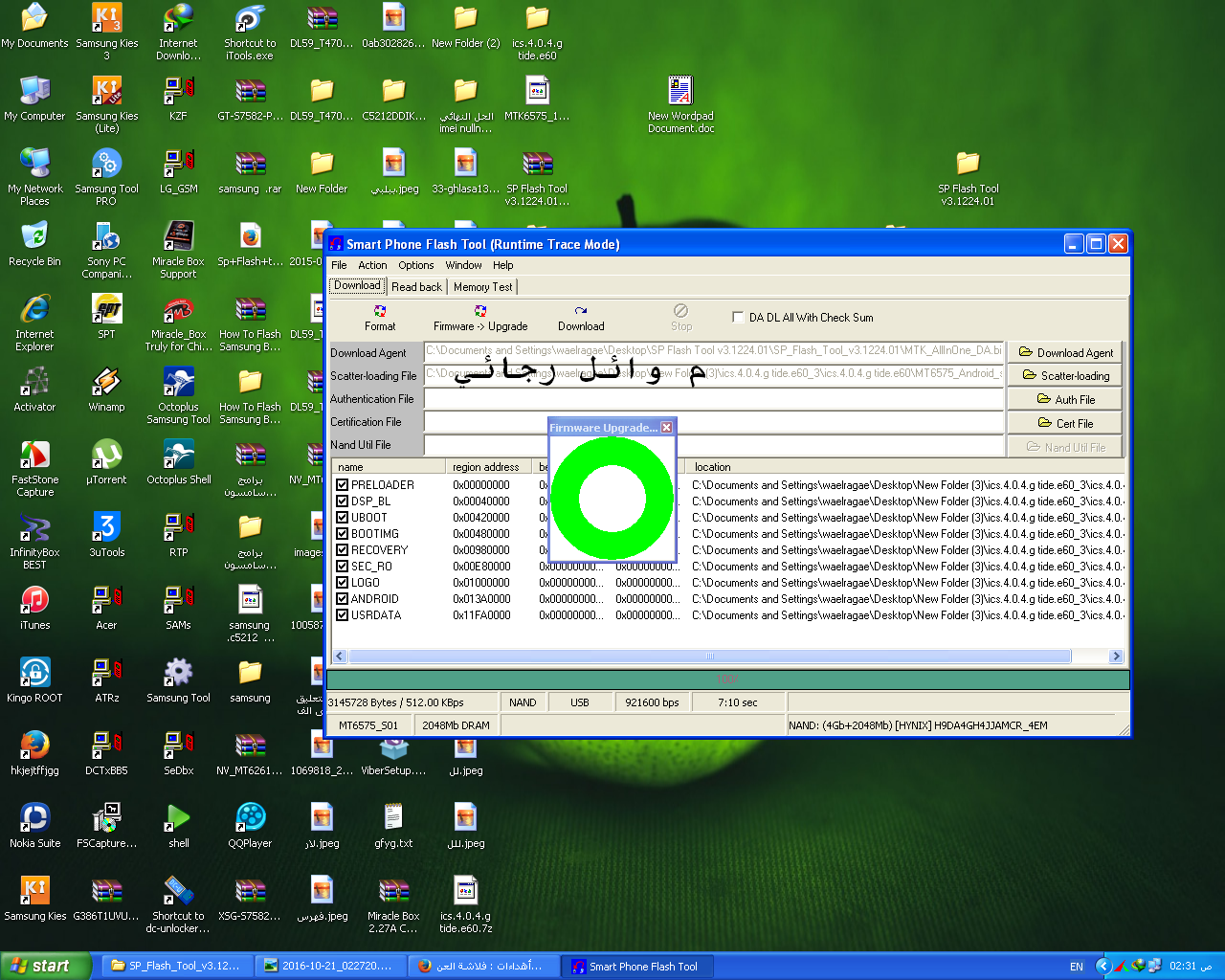Select the Nokia Suite desktop icon

[34, 827]
